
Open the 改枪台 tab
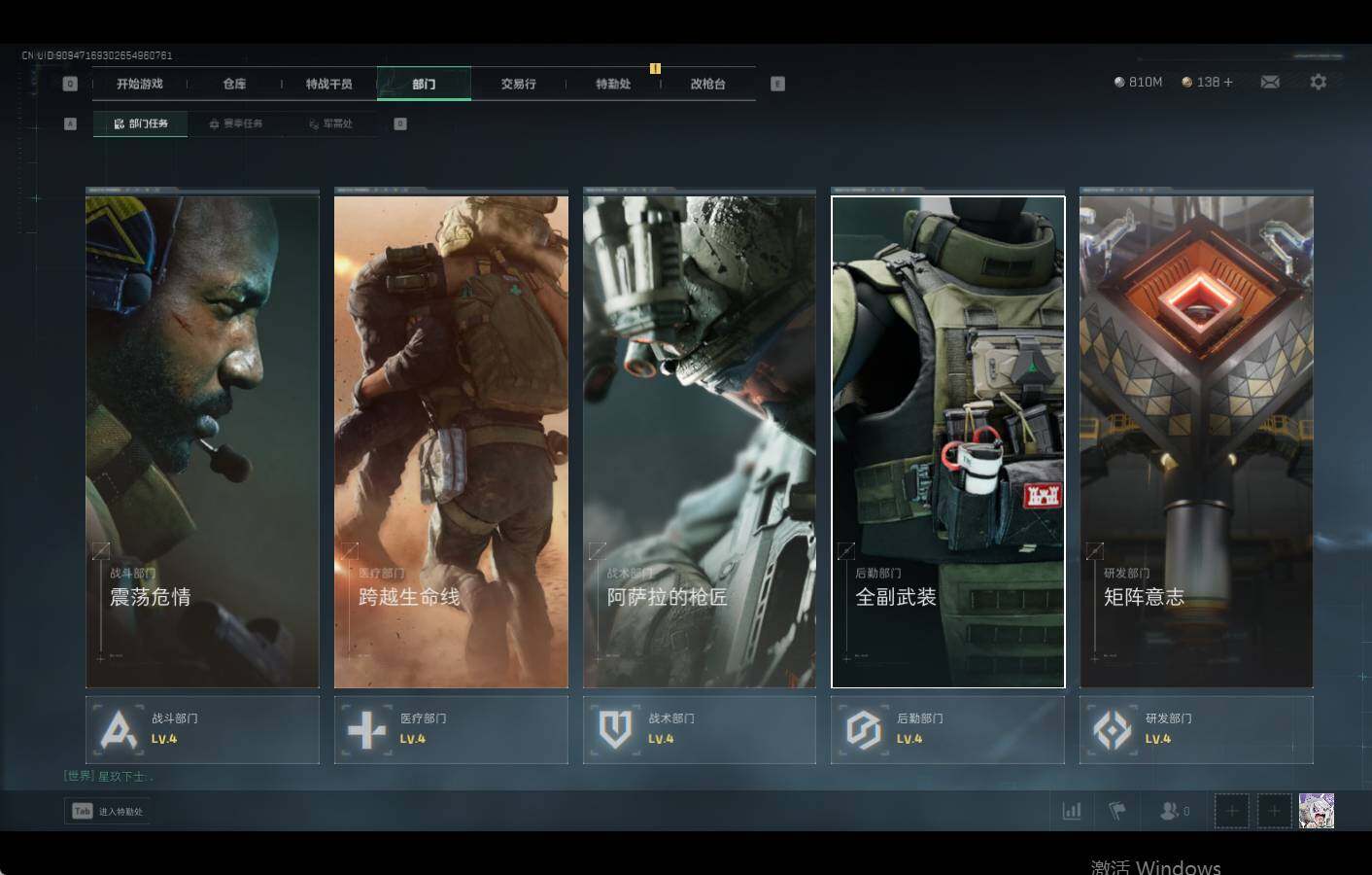tap(707, 84)
